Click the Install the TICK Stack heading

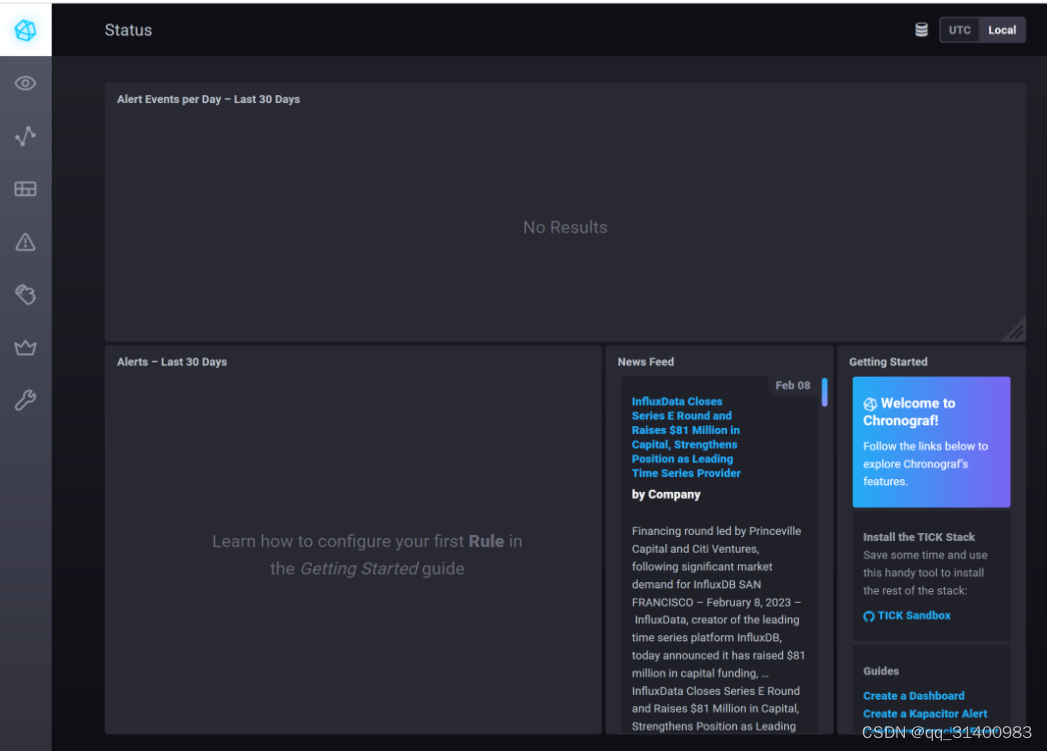pos(918,537)
